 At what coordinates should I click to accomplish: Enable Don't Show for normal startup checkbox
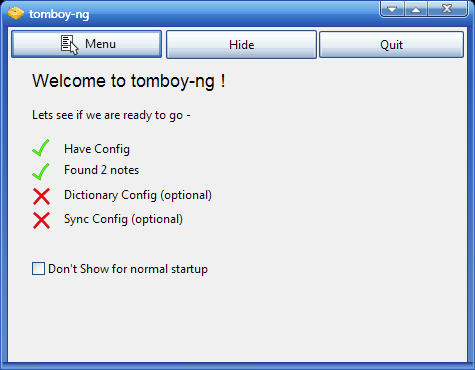click(x=38, y=269)
